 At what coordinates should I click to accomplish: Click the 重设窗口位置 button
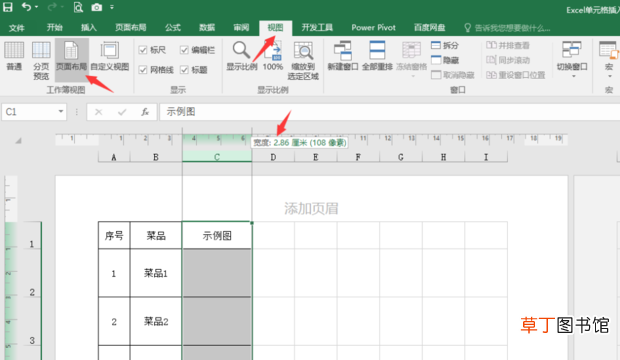click(516, 75)
